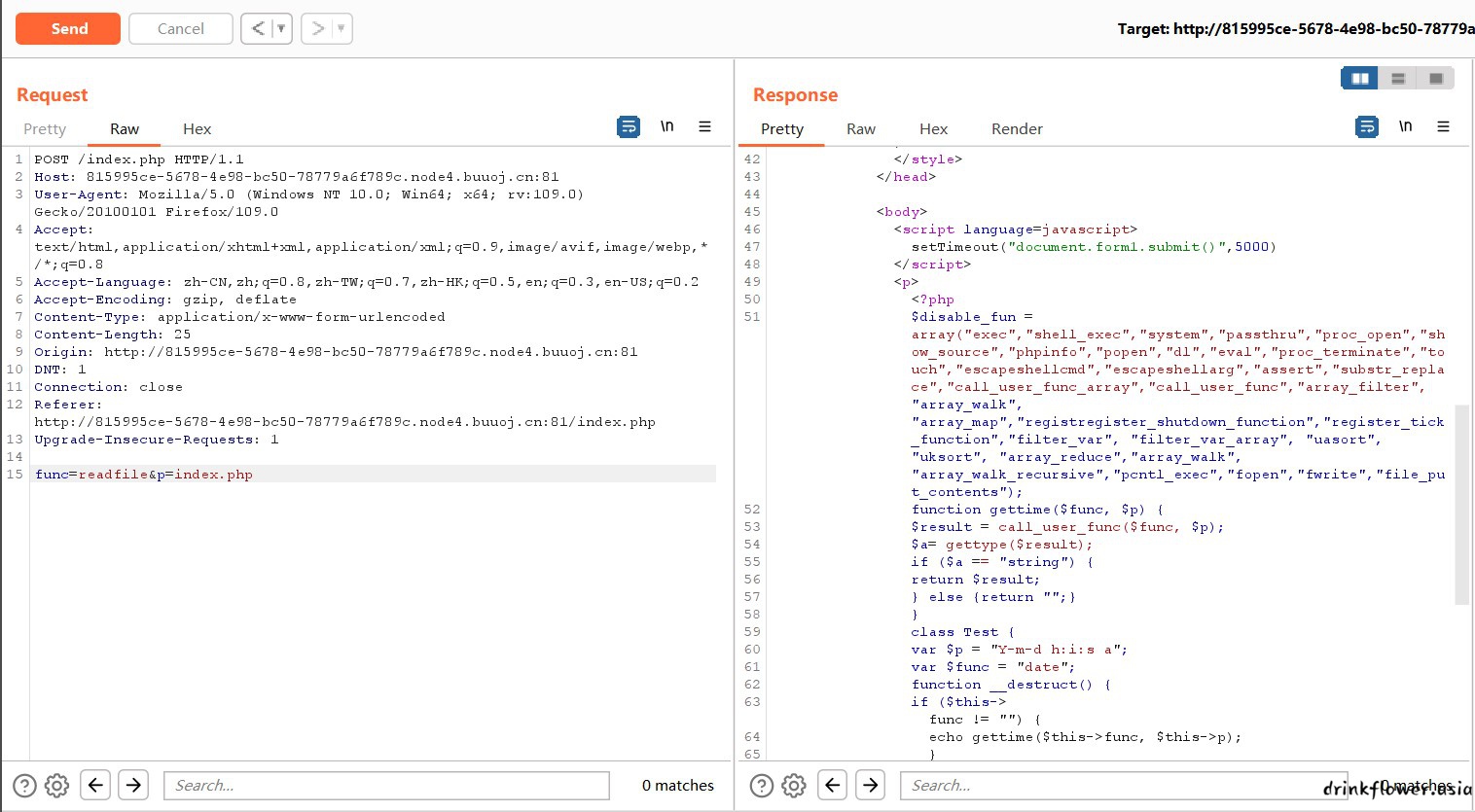Open Response search settings gear
The width and height of the screenshot is (1475, 812).
[x=795, y=786]
